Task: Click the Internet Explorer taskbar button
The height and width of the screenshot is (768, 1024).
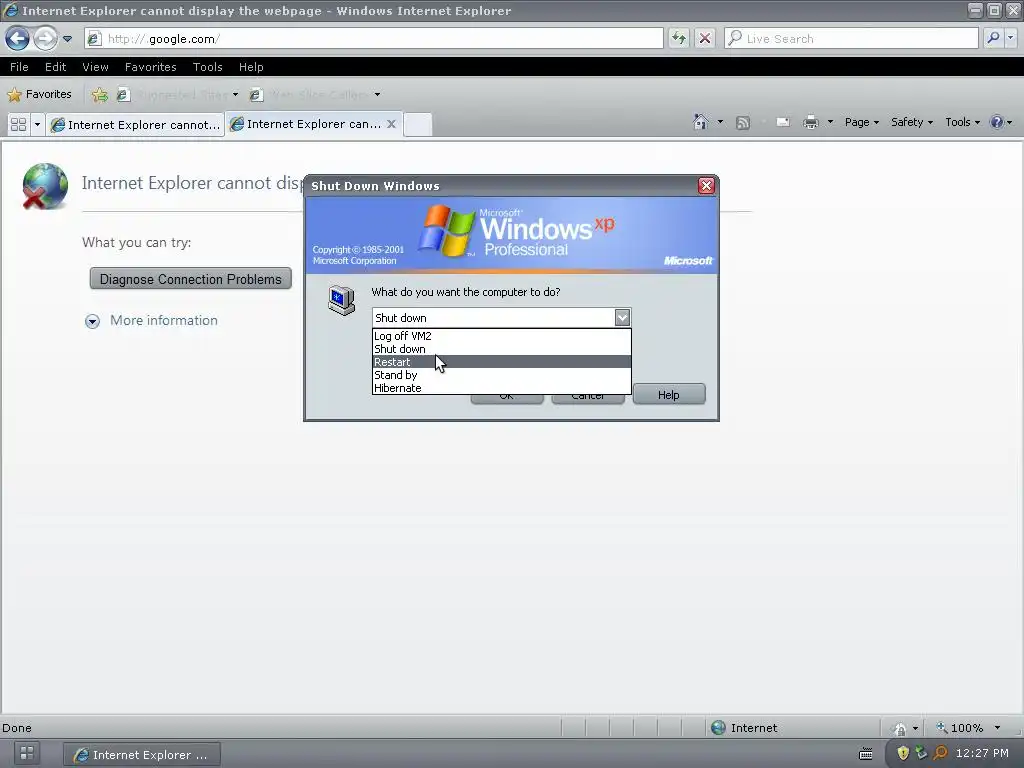Action: click(142, 754)
